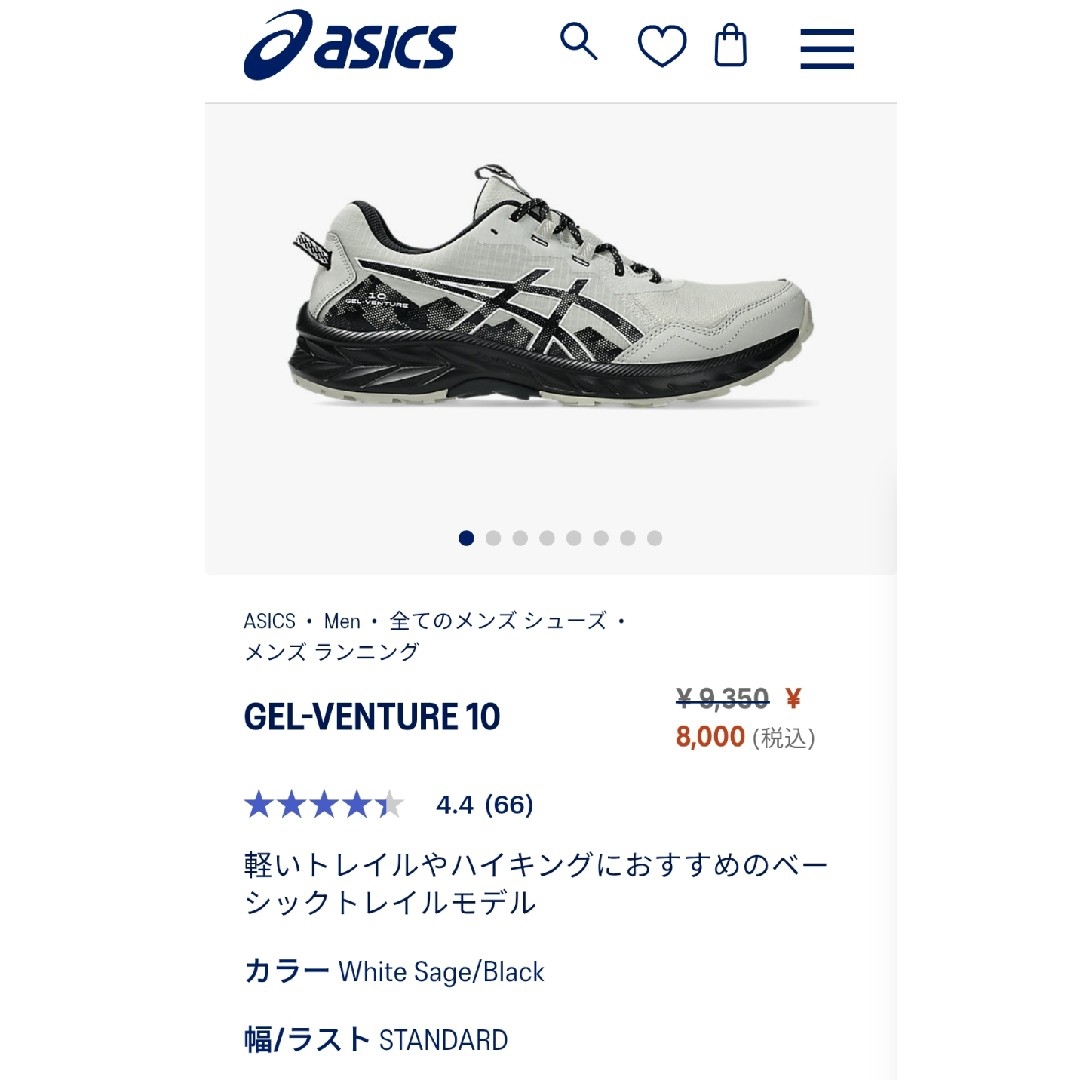This screenshot has width=1080, height=1080.
Task: Open the 全てのメンズ シューズ breadcrumb
Action: coord(498,621)
